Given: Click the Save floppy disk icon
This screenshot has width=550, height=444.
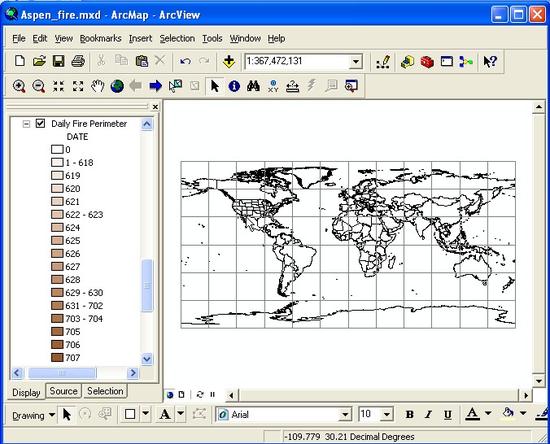Looking at the screenshot, I should click(59, 61).
